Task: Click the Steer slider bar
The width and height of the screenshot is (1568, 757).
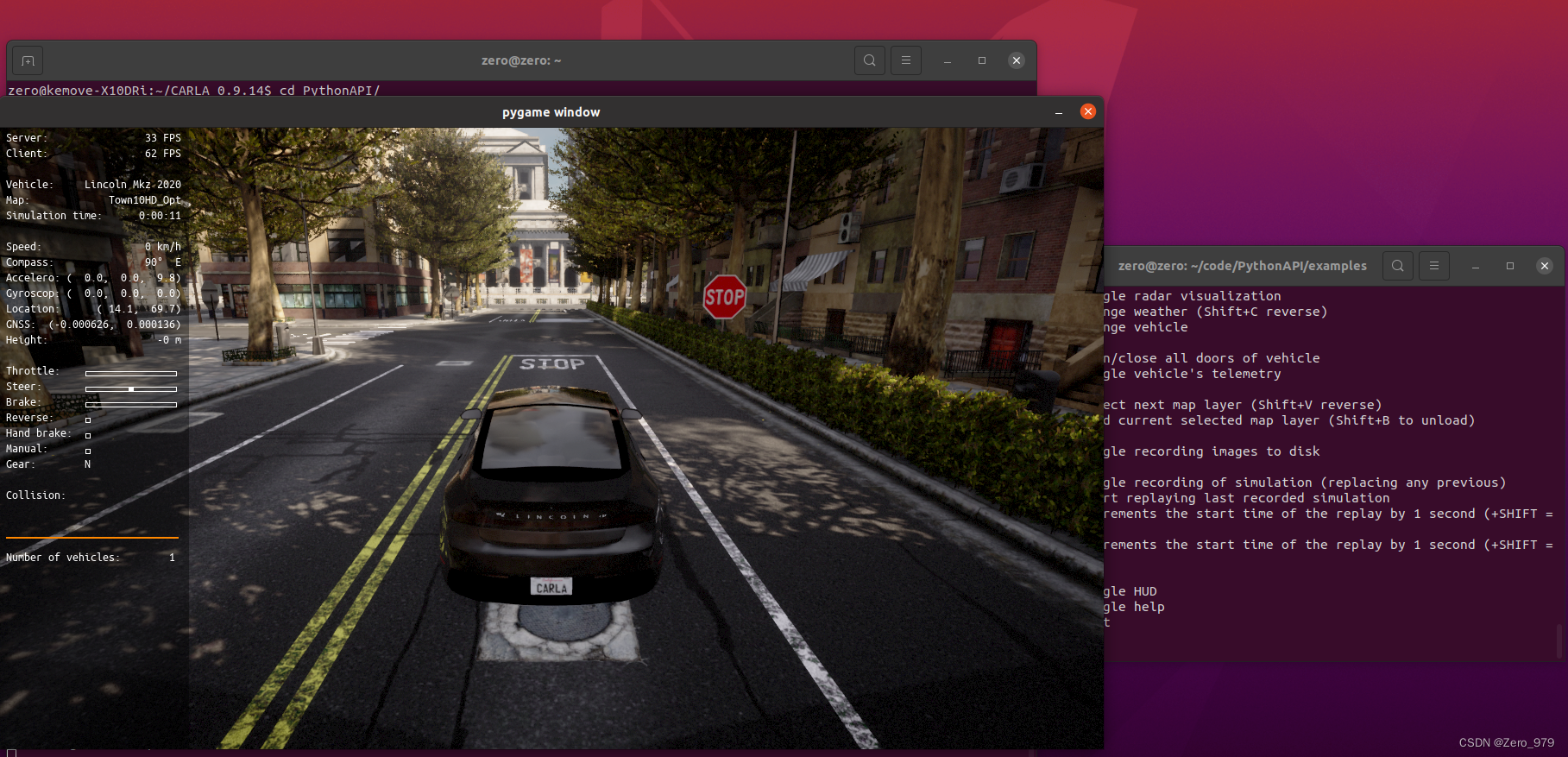Action: coord(131,389)
